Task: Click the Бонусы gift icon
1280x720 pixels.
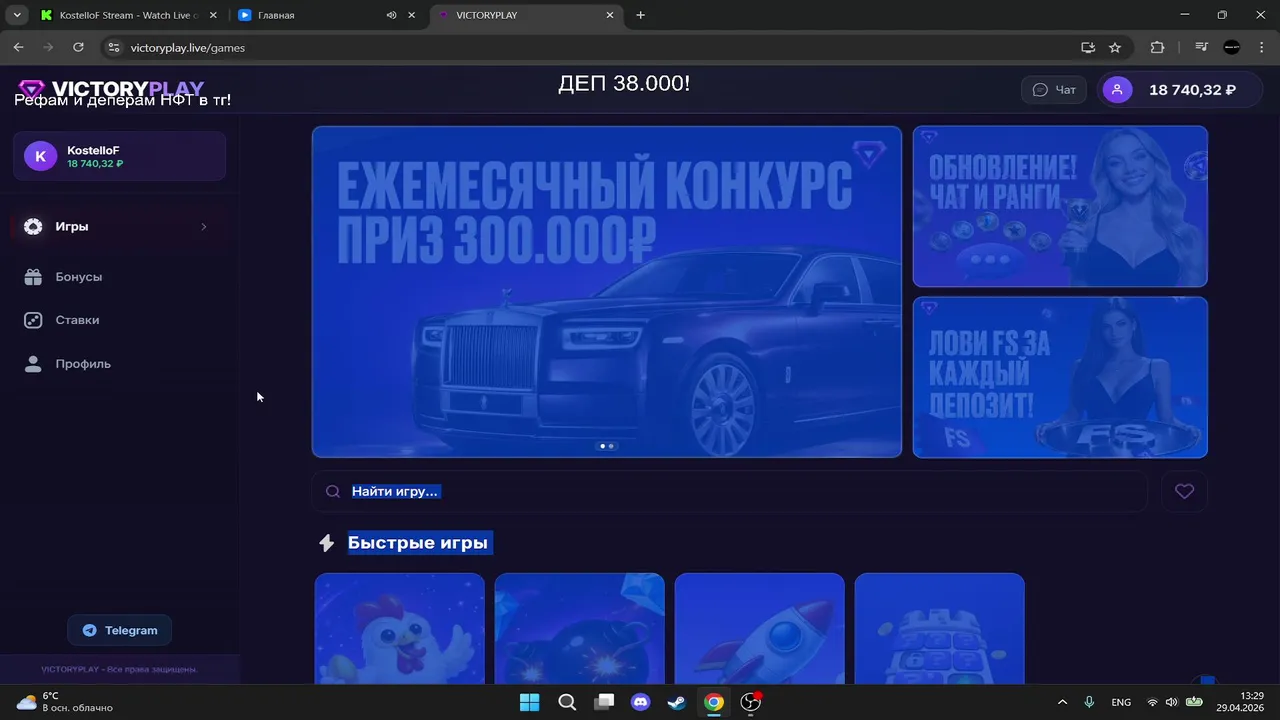Action: pos(33,277)
